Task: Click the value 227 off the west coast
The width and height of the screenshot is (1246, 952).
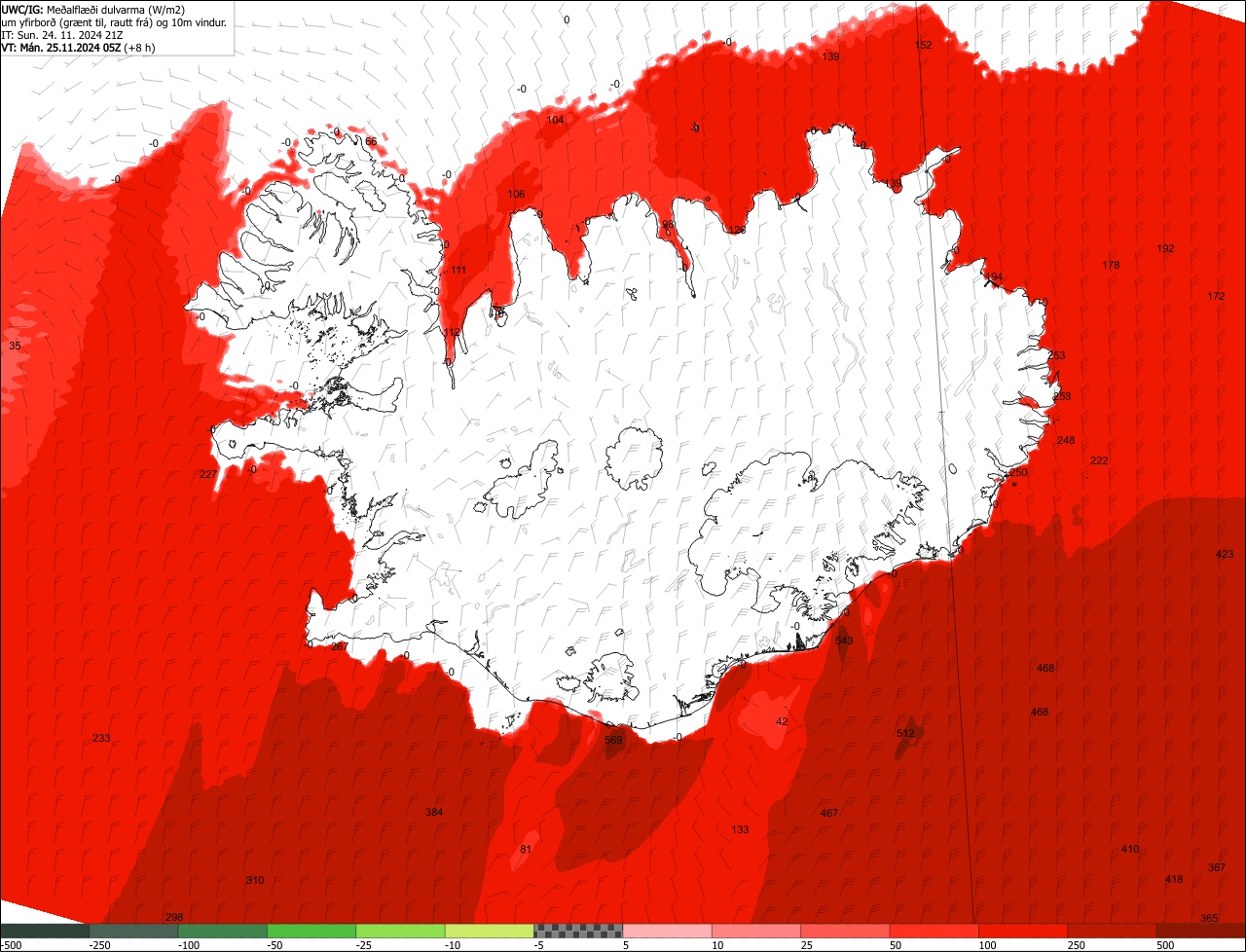Action: (208, 474)
